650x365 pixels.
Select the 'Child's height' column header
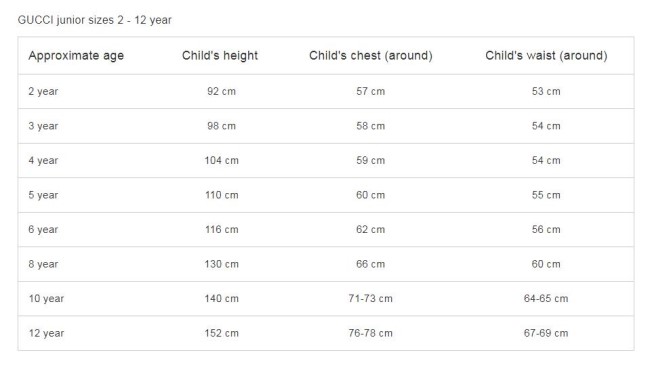click(220, 56)
